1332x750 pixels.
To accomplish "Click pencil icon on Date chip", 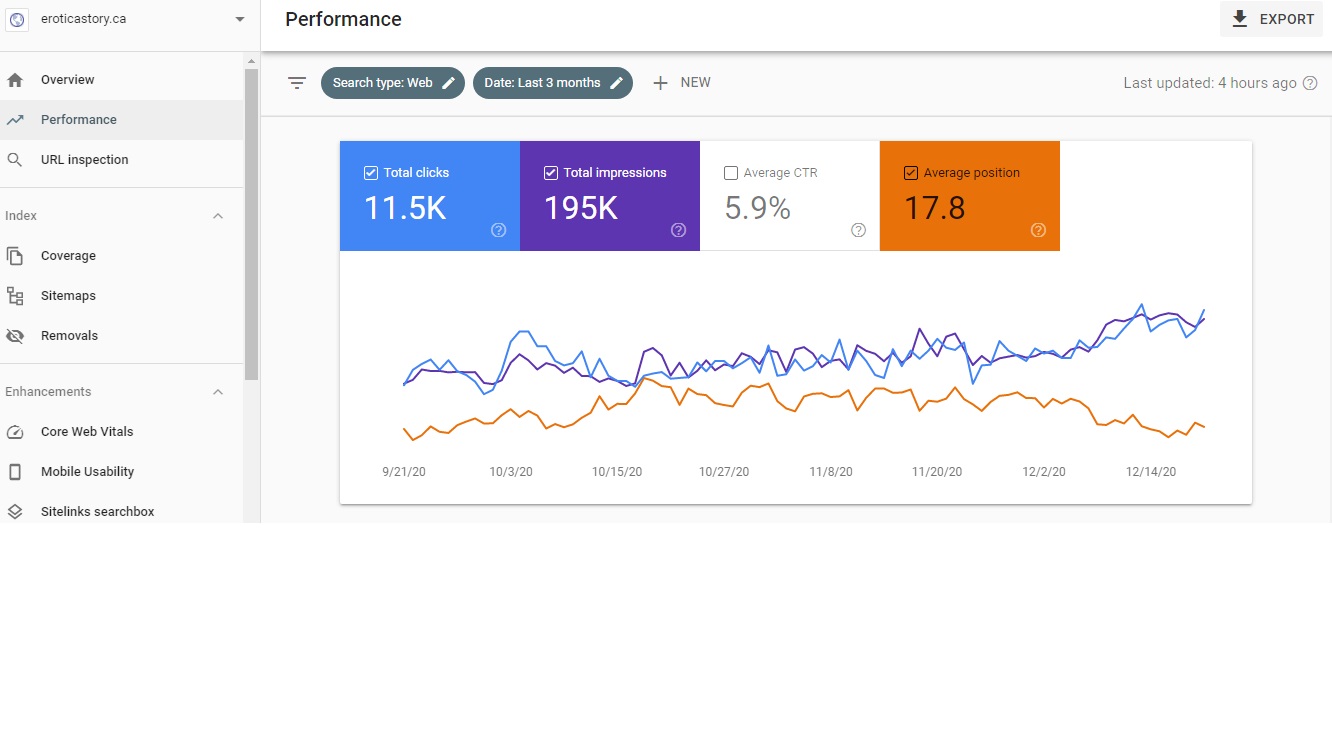I will (x=617, y=83).
